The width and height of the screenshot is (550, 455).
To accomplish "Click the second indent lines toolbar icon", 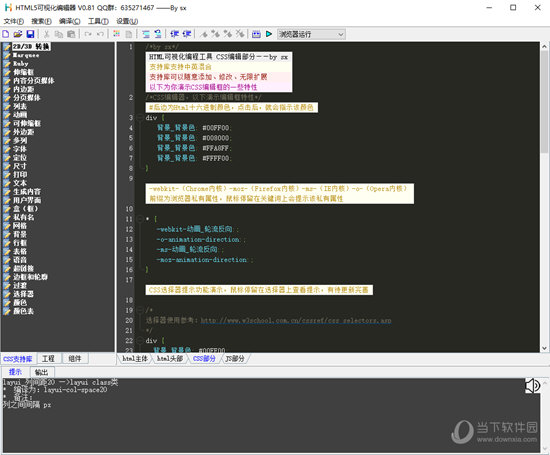I will (x=158, y=34).
